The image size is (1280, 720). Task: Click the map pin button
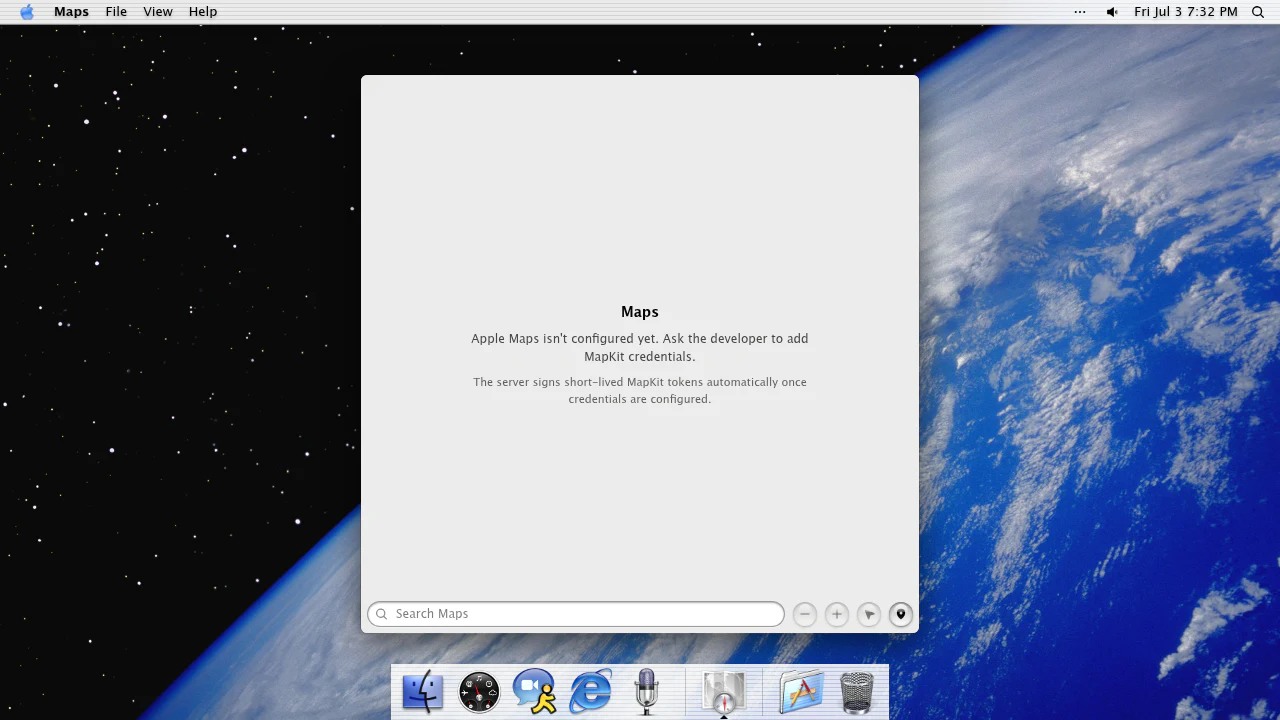coord(901,614)
